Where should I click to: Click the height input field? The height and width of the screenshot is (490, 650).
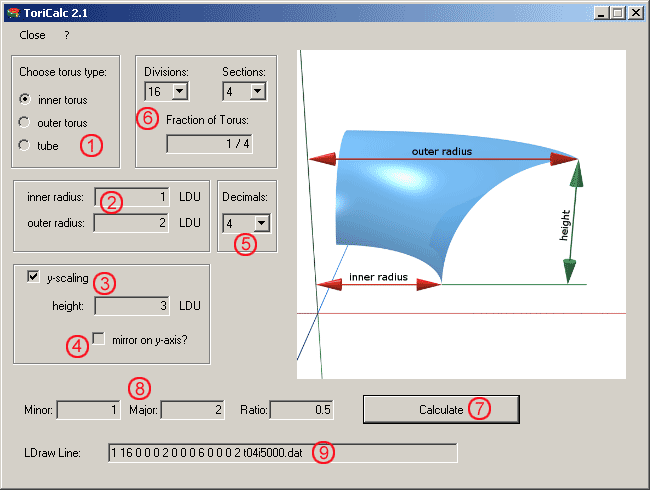132,306
